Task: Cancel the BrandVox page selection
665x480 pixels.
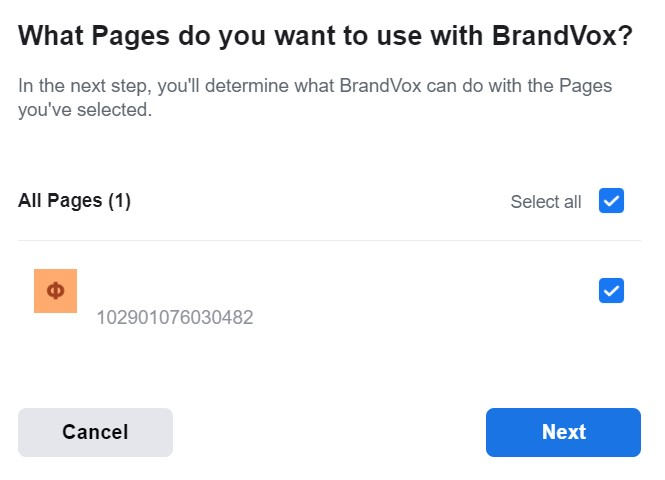Action: pos(95,432)
